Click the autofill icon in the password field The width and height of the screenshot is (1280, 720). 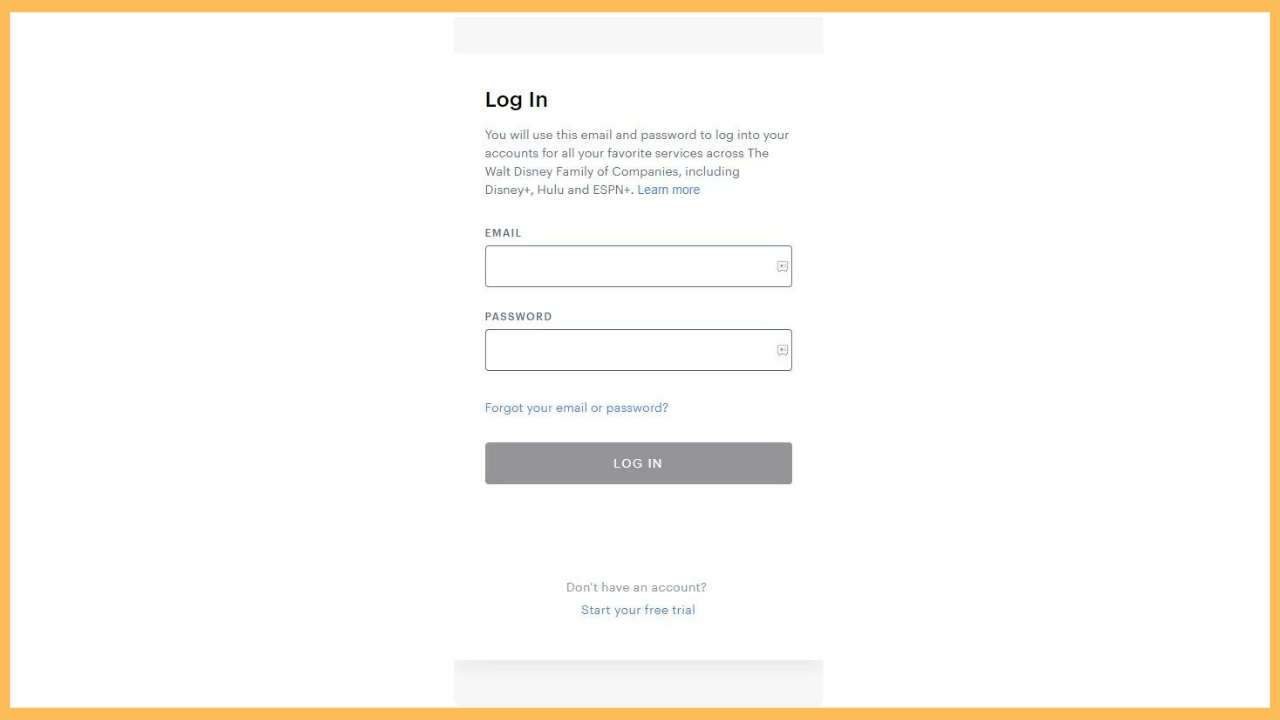tap(780, 350)
